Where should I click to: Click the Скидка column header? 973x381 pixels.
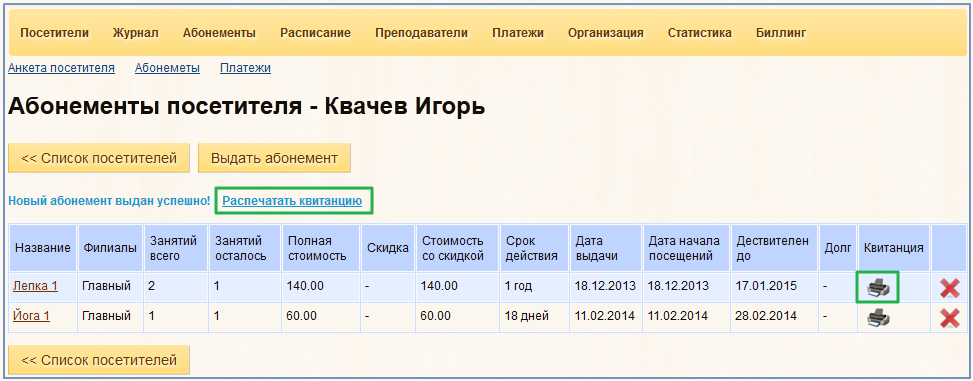click(x=388, y=248)
